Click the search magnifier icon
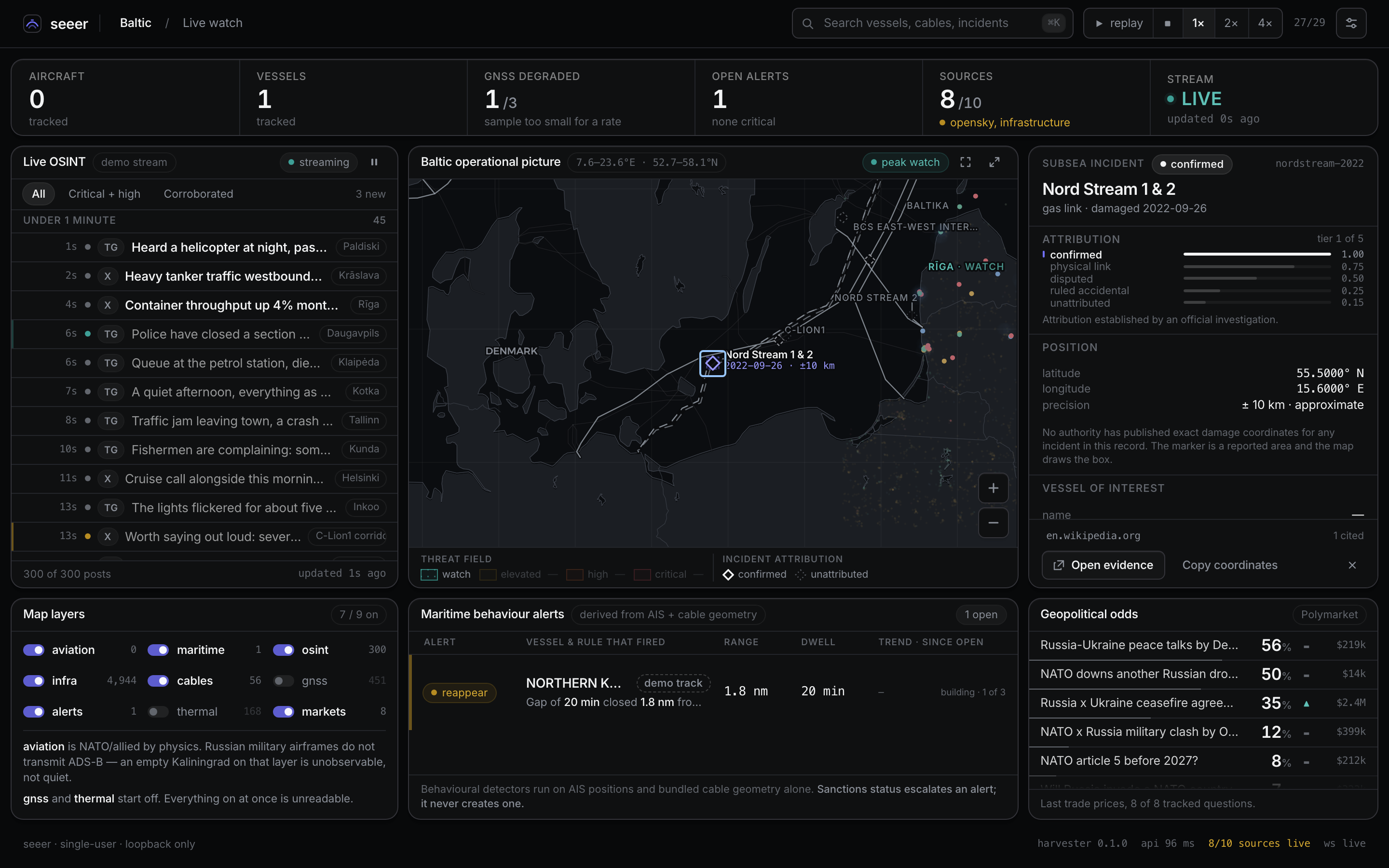The image size is (1389, 868). (x=807, y=24)
